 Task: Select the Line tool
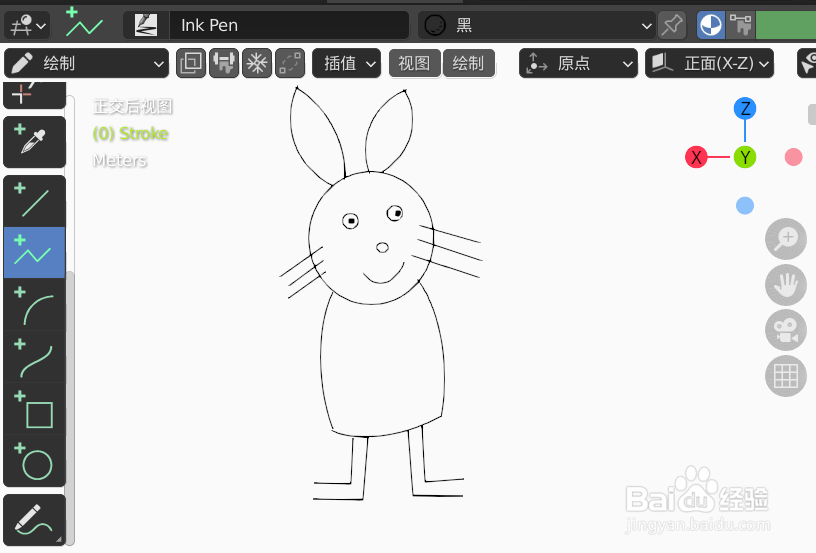pyautogui.click(x=34, y=201)
